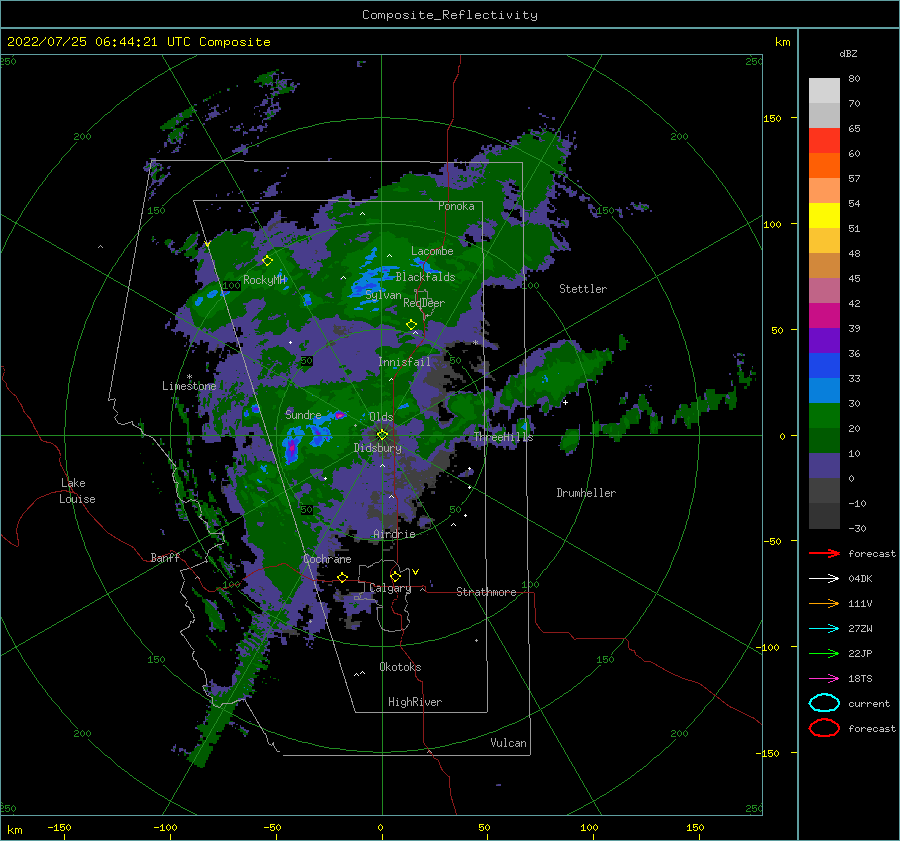This screenshot has height=841, width=900.
Task: Pick the dark gray -10 dBZ swatch
Action: tap(824, 516)
